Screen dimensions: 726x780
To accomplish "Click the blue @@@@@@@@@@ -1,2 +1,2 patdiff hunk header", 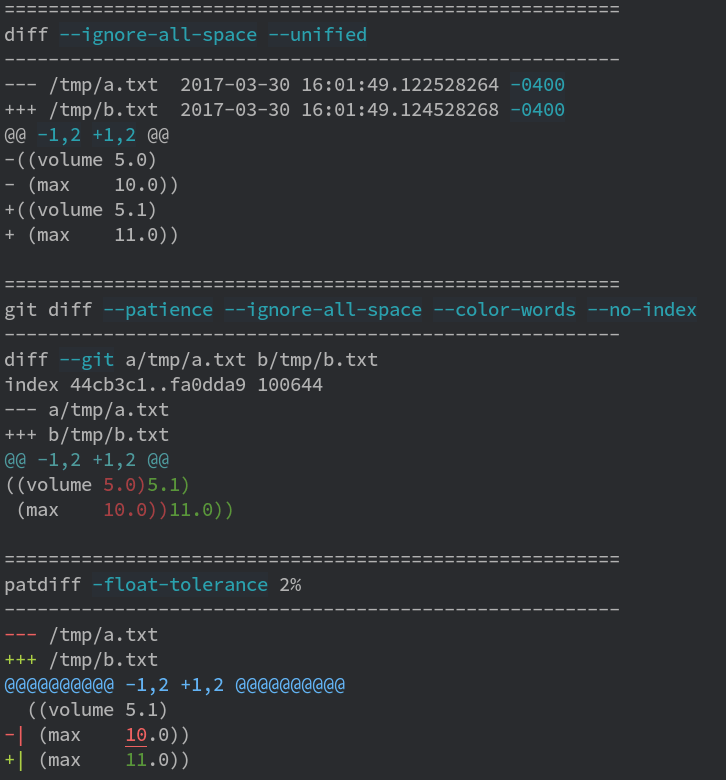I will (x=174, y=685).
